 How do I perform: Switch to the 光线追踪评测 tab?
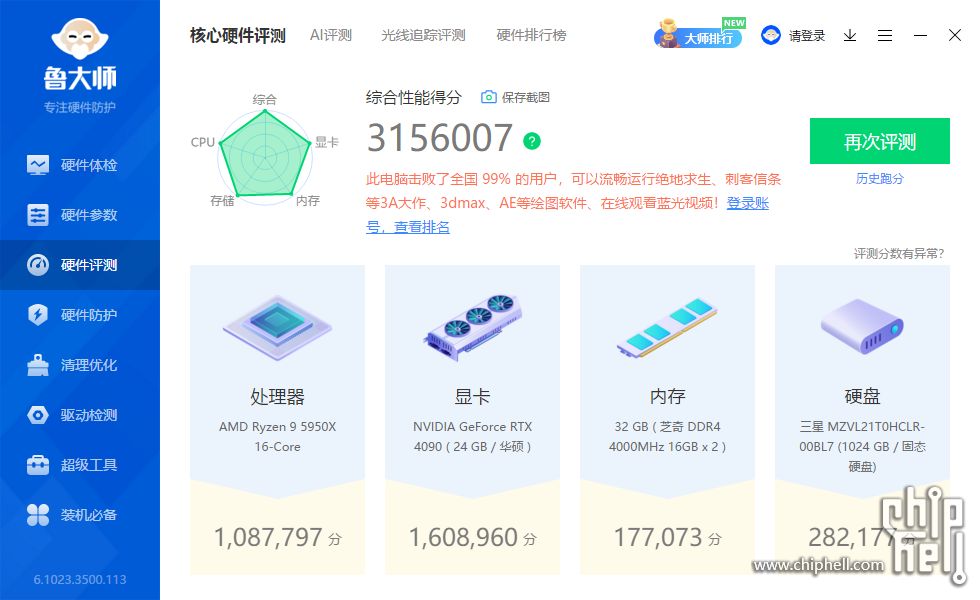(423, 35)
